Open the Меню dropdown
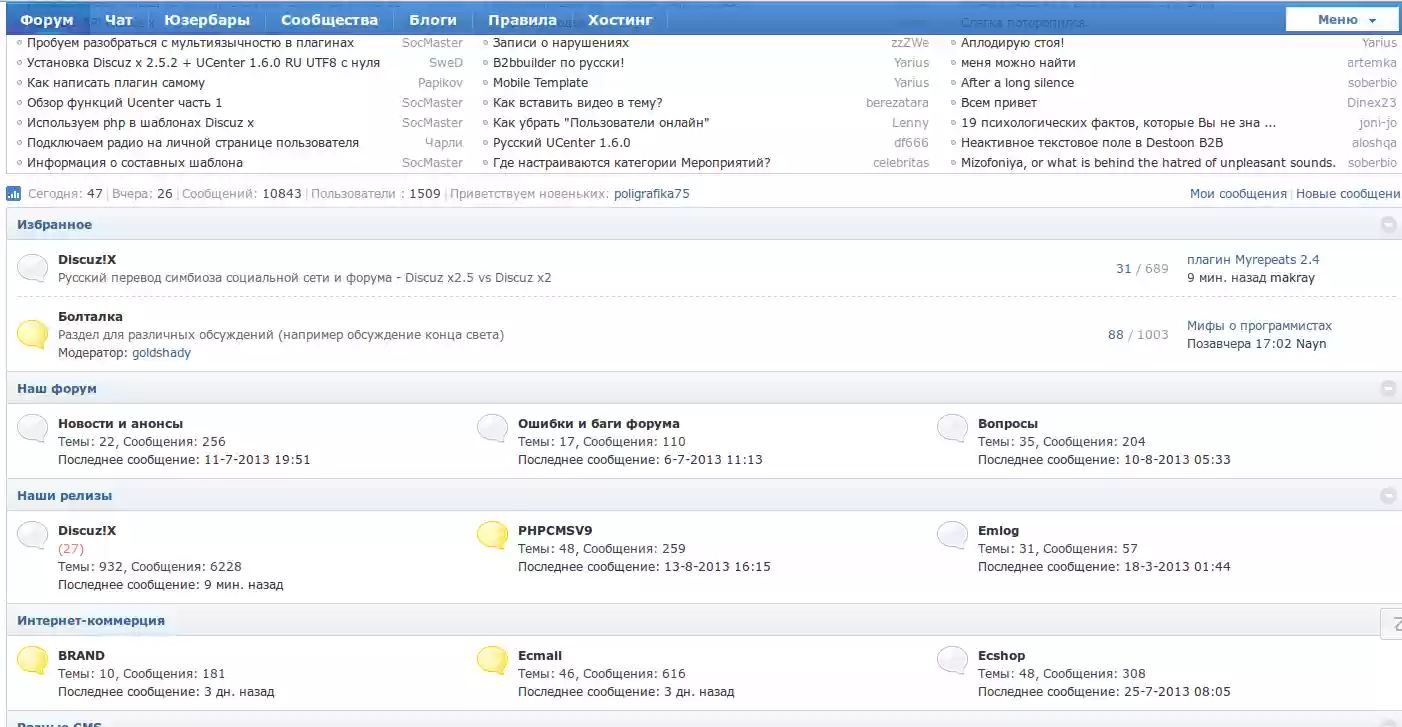 (x=1342, y=17)
